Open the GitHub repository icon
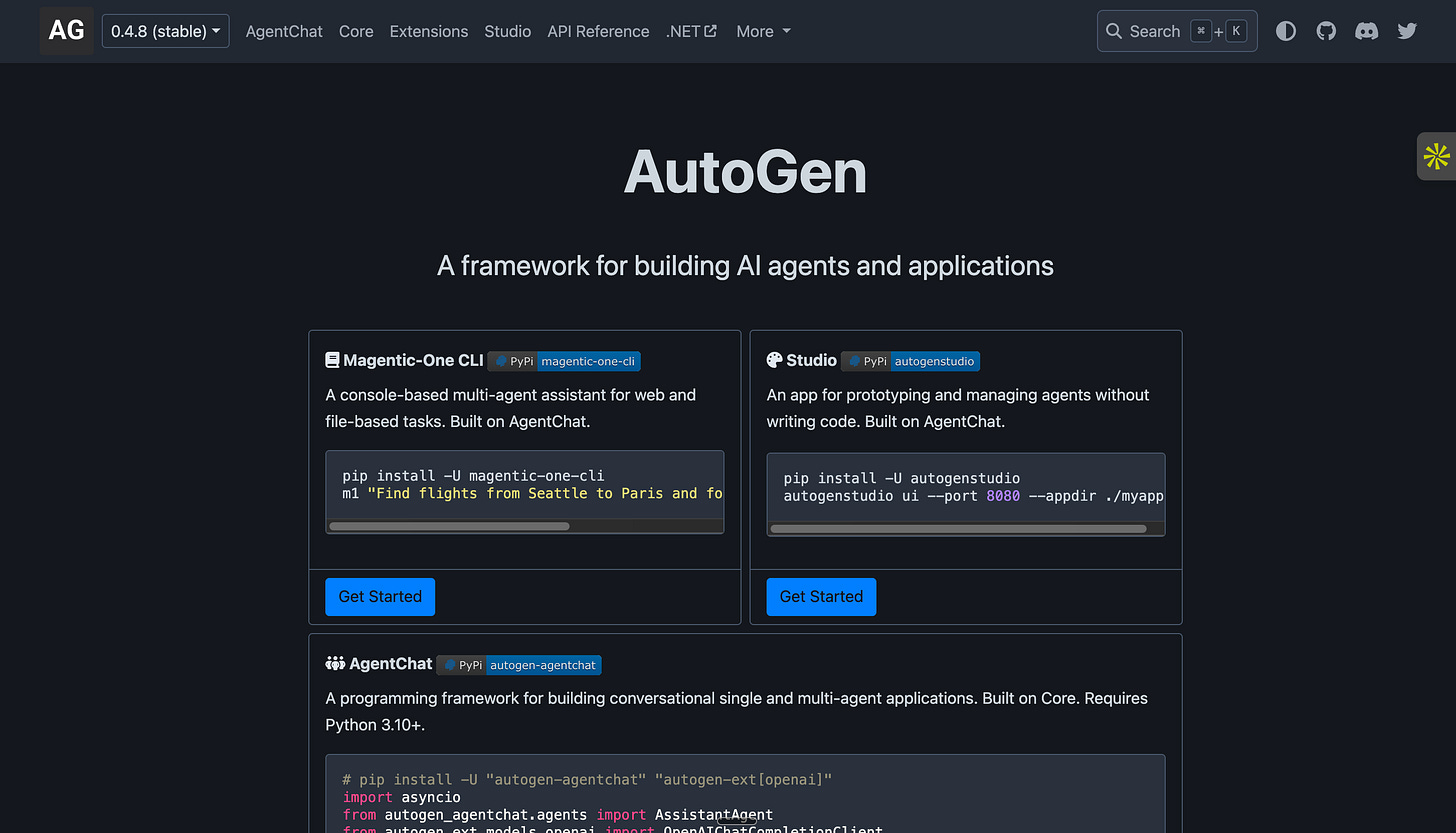This screenshot has height=833, width=1456. pyautogui.click(x=1326, y=31)
